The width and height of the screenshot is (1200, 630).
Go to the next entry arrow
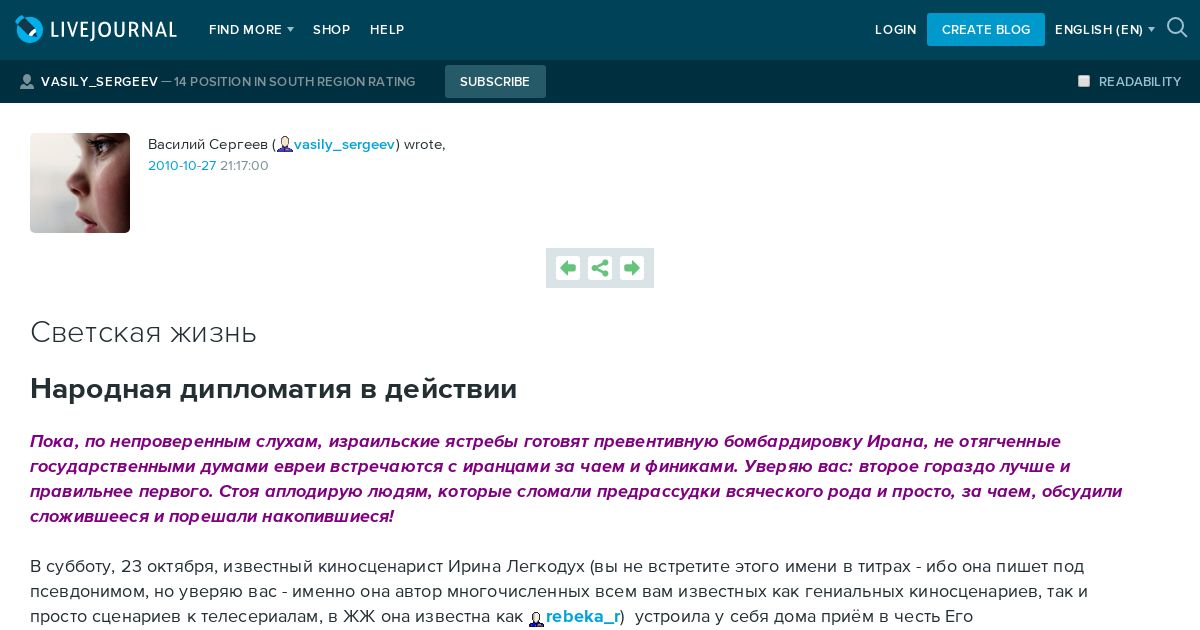pos(632,268)
